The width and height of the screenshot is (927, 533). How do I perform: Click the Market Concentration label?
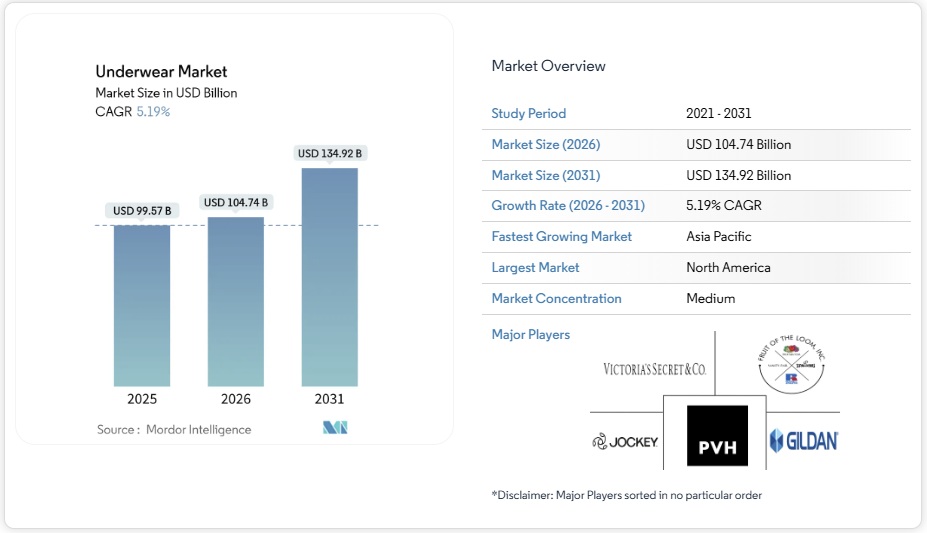pos(556,299)
